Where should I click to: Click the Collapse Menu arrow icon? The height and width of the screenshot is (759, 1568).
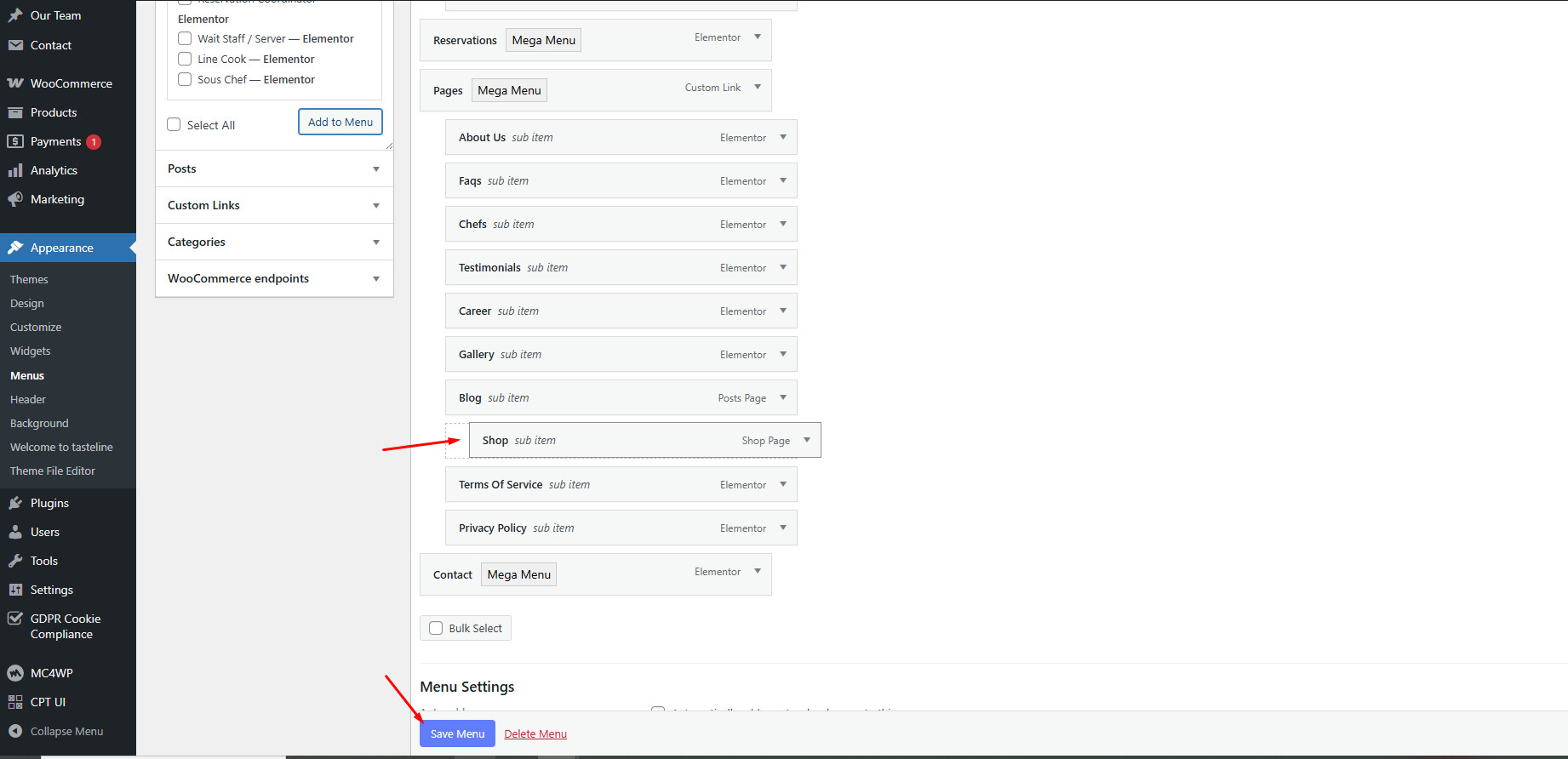click(15, 731)
